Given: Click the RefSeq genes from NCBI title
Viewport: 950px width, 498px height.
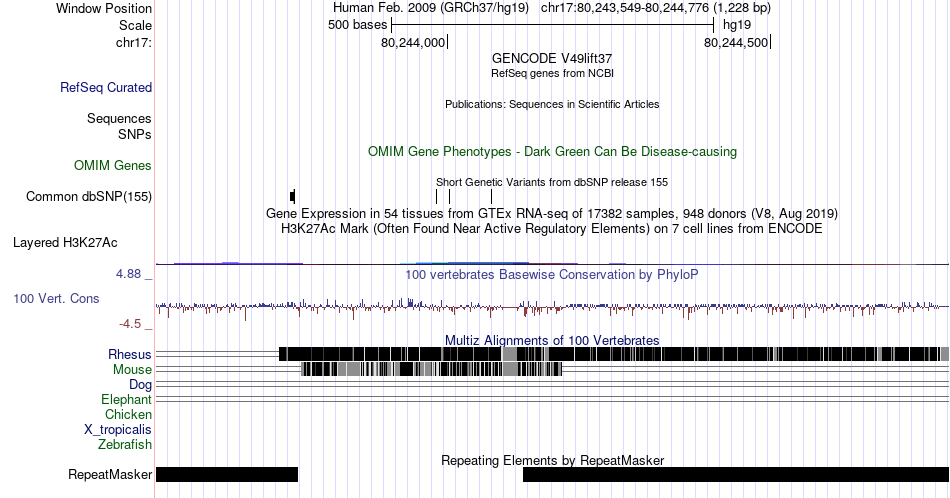Looking at the screenshot, I should [x=552, y=73].
